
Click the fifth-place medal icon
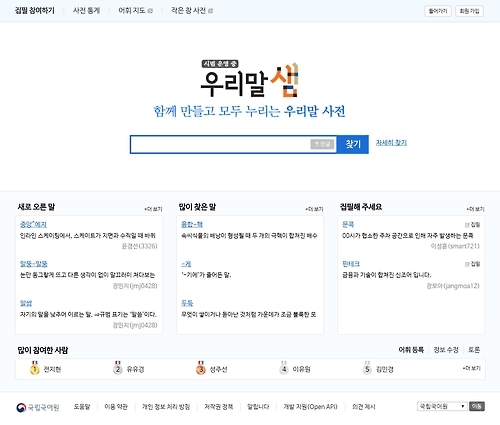[367, 368]
